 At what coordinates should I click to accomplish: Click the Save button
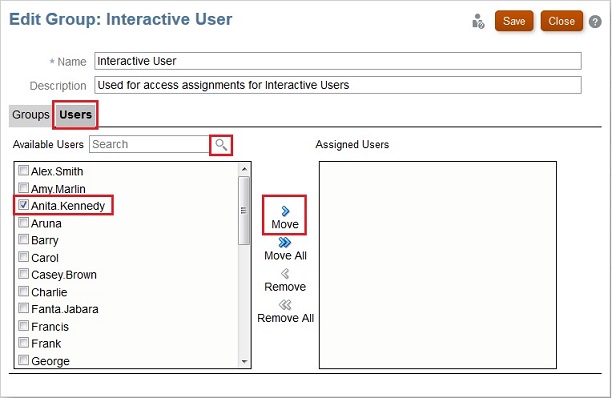[514, 21]
